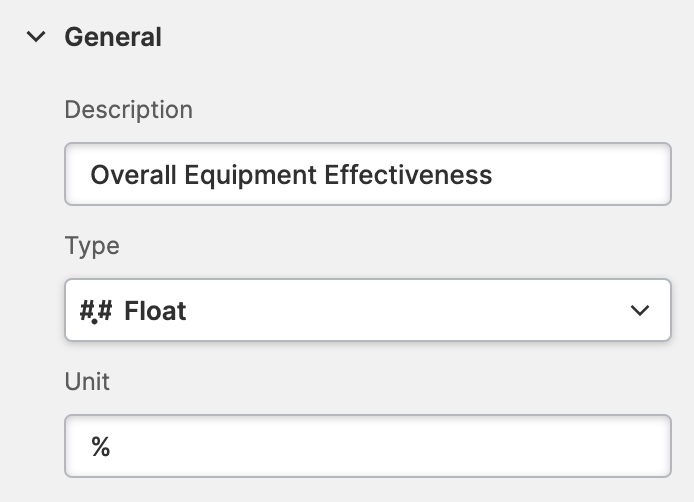Click the Unit input field
The height and width of the screenshot is (502, 694).
point(367,446)
